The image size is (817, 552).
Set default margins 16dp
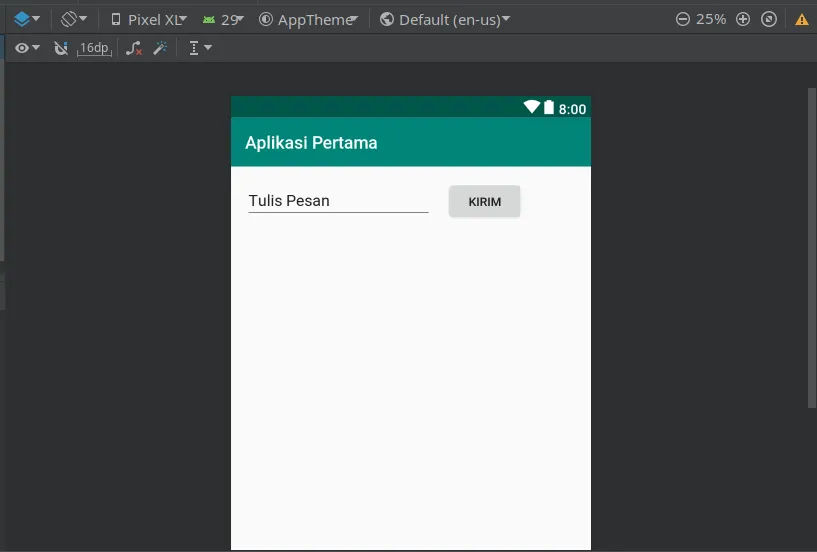click(94, 48)
